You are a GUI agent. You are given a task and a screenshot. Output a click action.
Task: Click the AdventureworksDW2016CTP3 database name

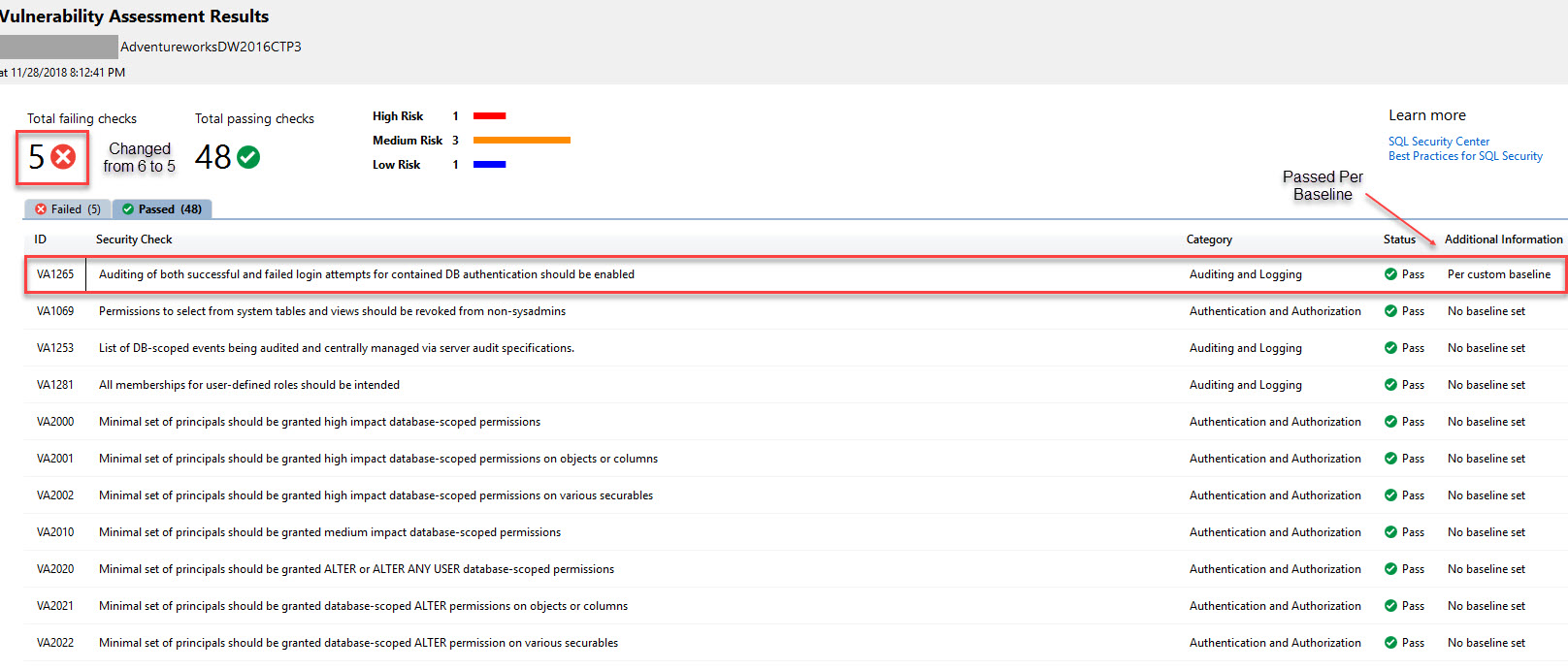click(211, 47)
